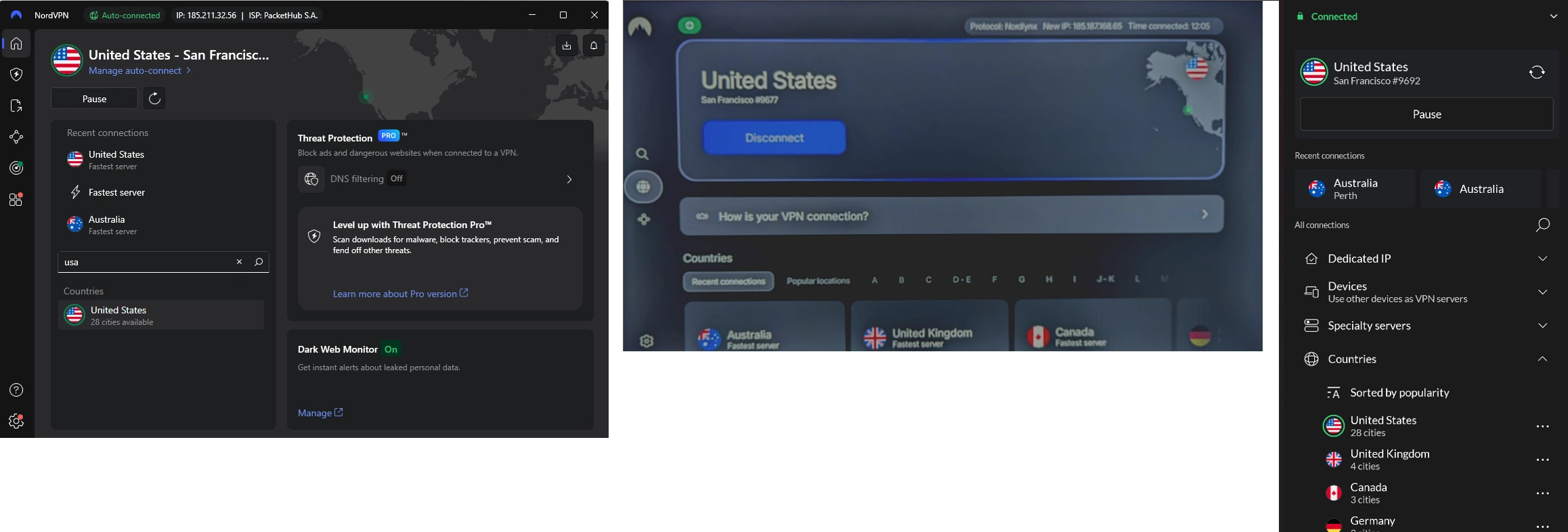Select Popular locations tab in middle picture

(x=818, y=281)
